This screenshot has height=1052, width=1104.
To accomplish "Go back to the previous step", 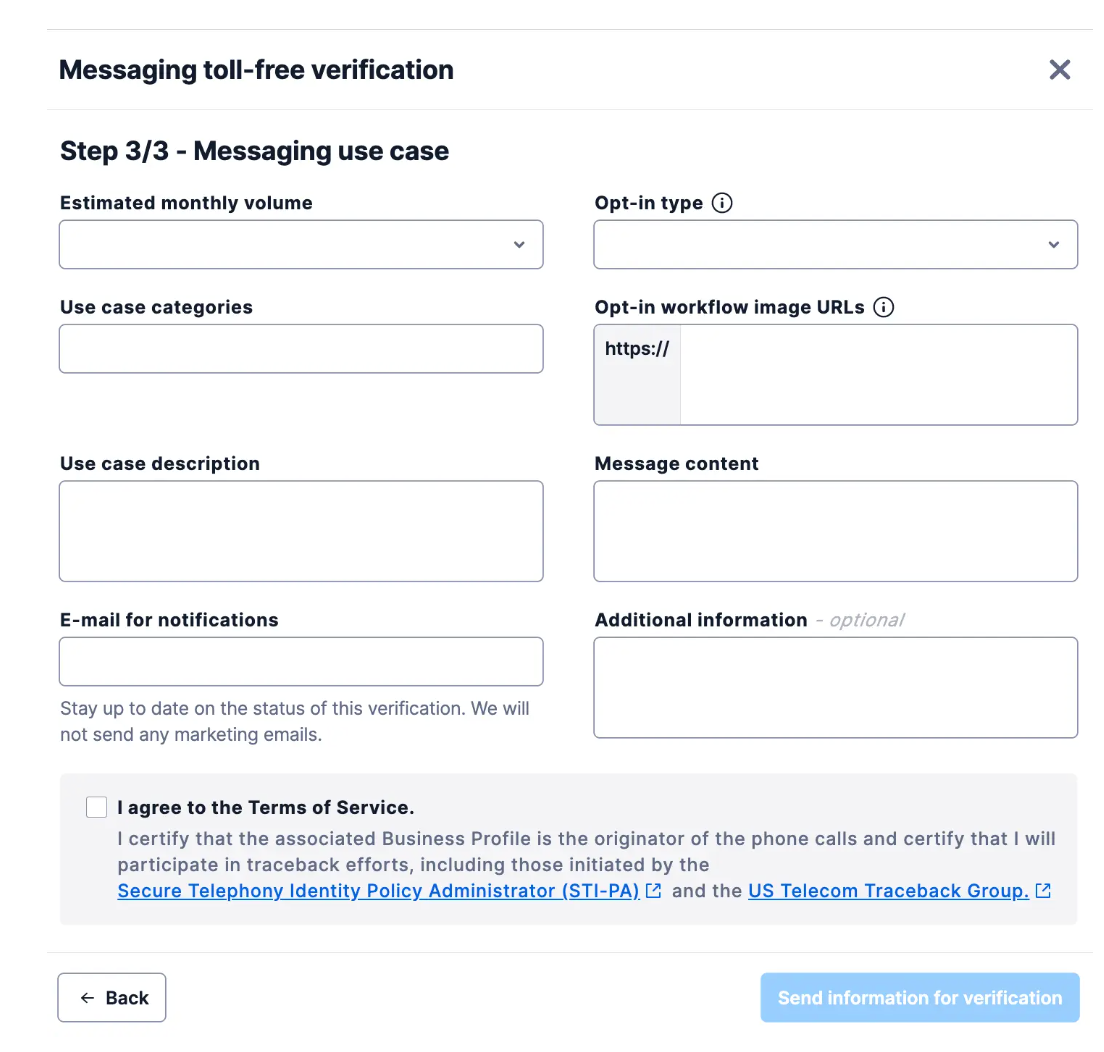I will coord(112,998).
